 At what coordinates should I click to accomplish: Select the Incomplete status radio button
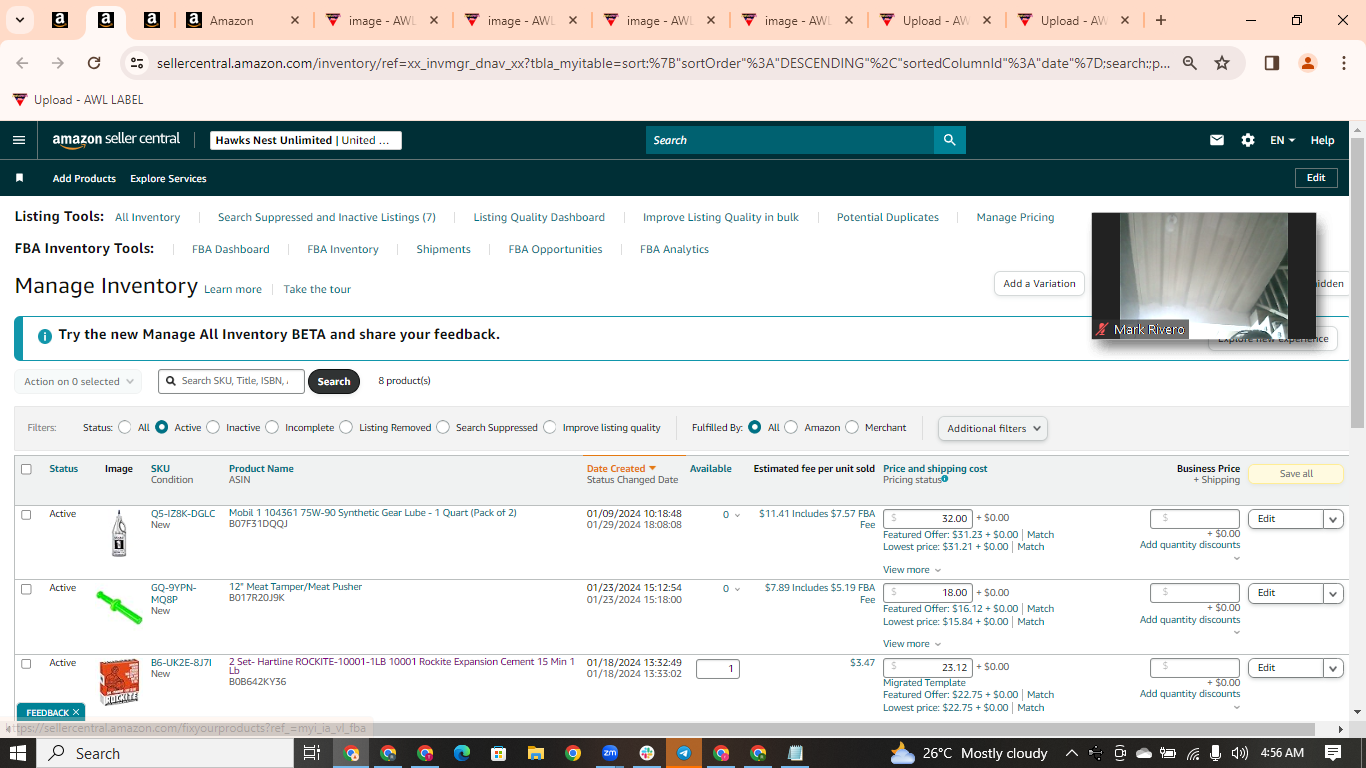(x=272, y=427)
